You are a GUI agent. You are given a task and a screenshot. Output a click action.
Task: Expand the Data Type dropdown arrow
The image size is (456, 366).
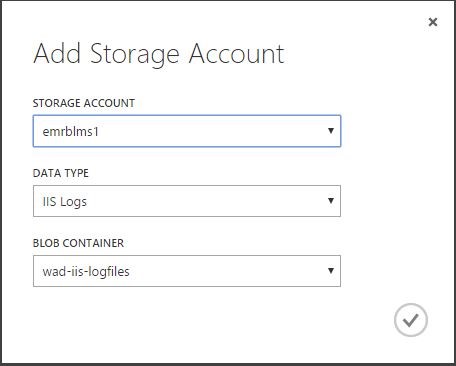331,201
